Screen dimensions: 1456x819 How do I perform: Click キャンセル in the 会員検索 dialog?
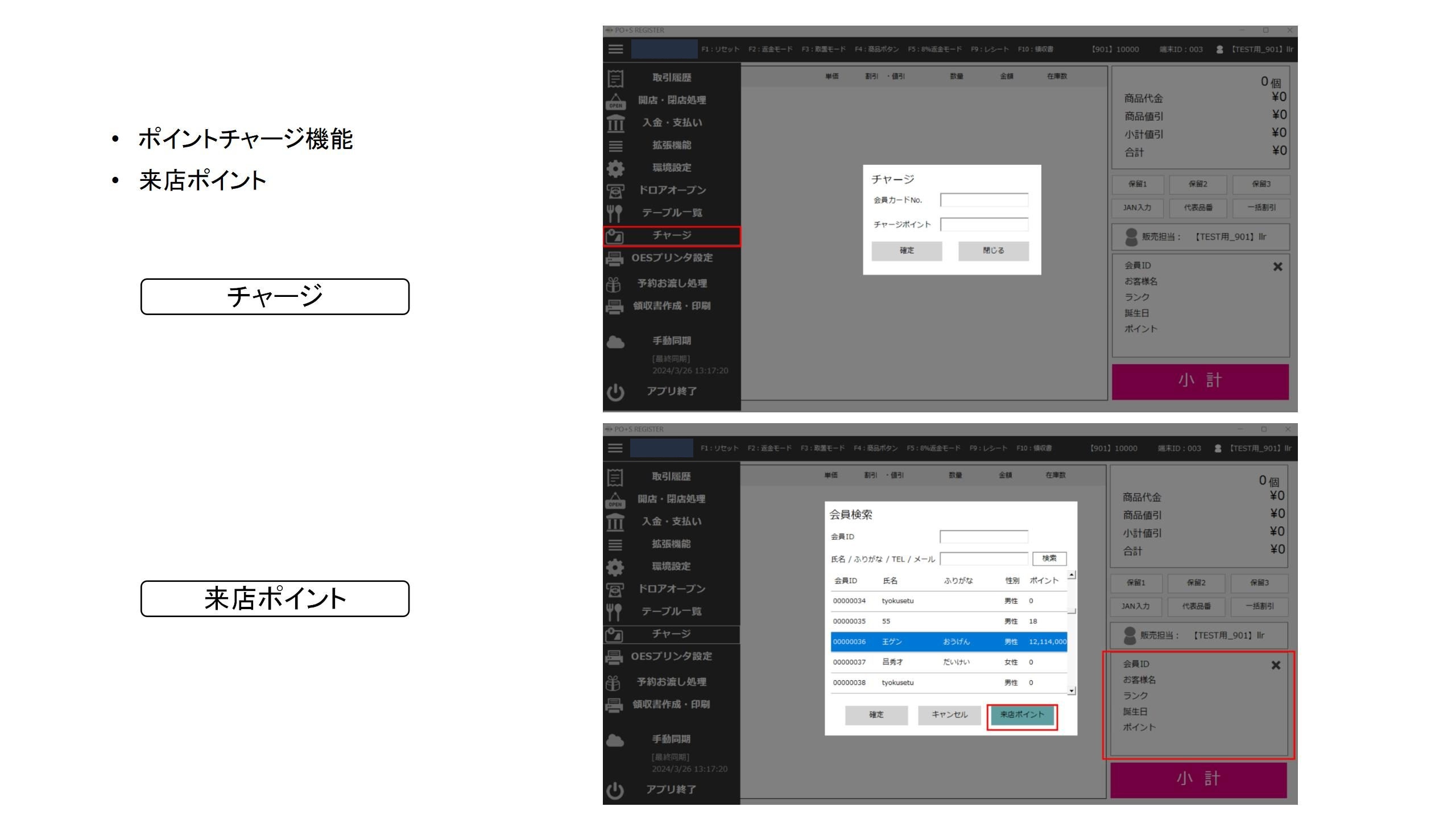(x=949, y=715)
